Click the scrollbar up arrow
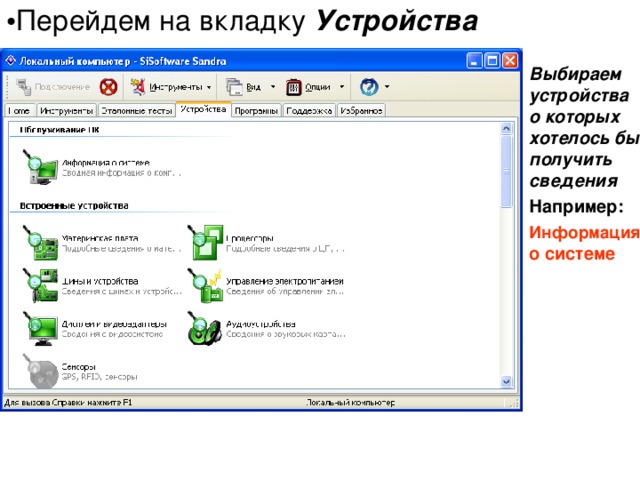 click(506, 129)
